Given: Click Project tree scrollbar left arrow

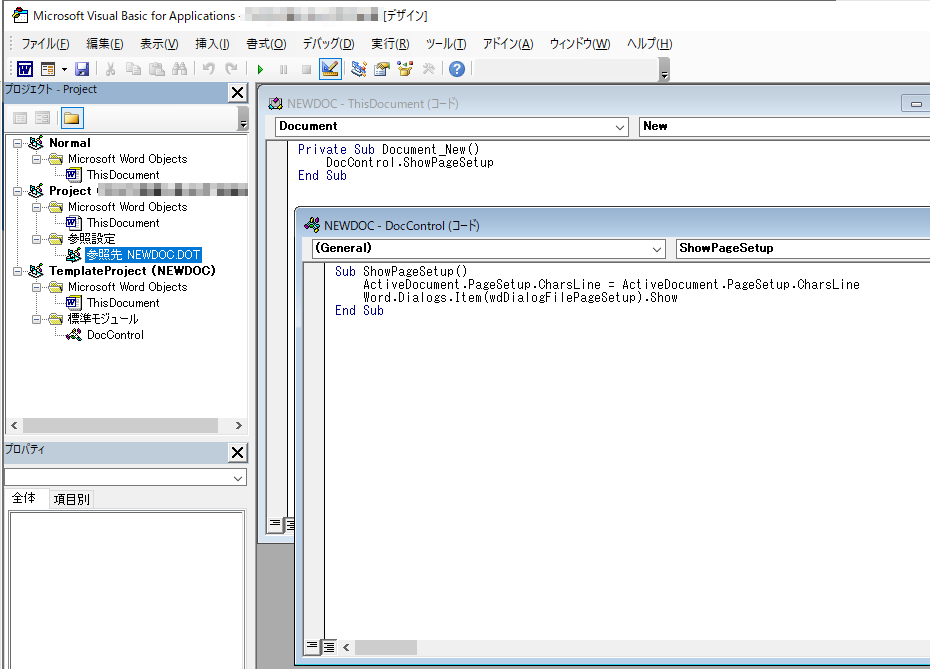Looking at the screenshot, I should pos(14,425).
